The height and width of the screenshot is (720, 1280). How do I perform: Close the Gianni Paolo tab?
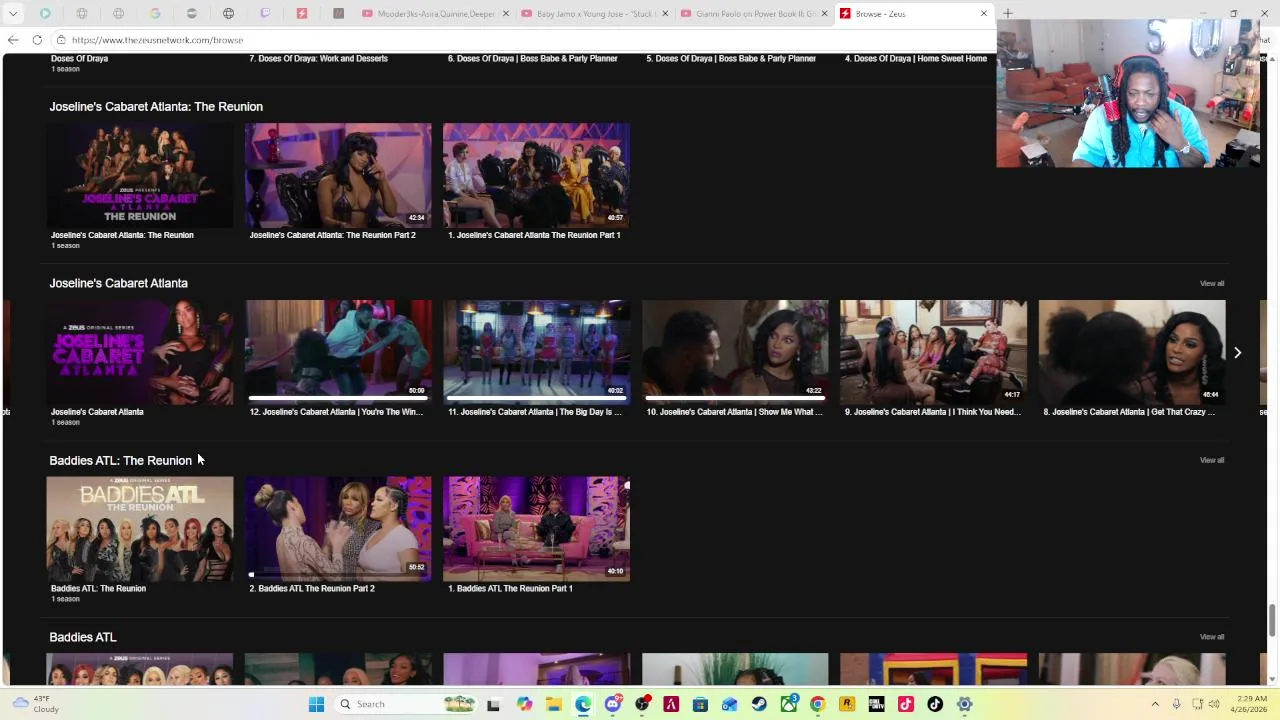pos(824,14)
